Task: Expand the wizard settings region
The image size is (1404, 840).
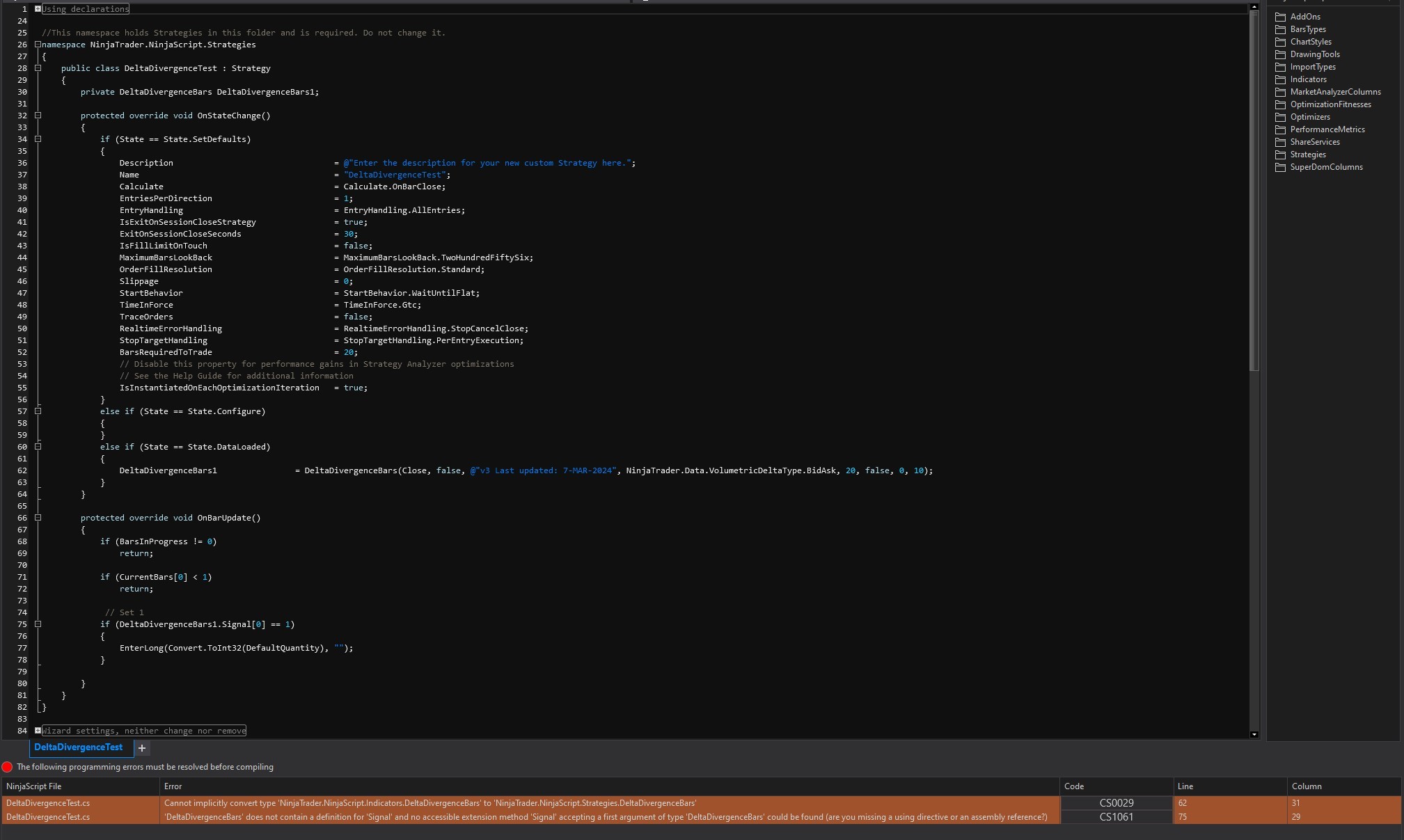Action: click(38, 731)
